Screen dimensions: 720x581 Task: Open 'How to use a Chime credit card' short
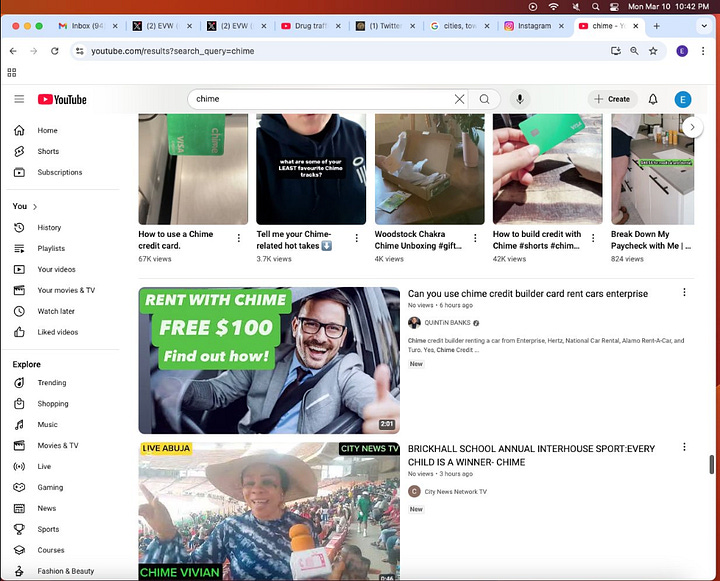(193, 169)
